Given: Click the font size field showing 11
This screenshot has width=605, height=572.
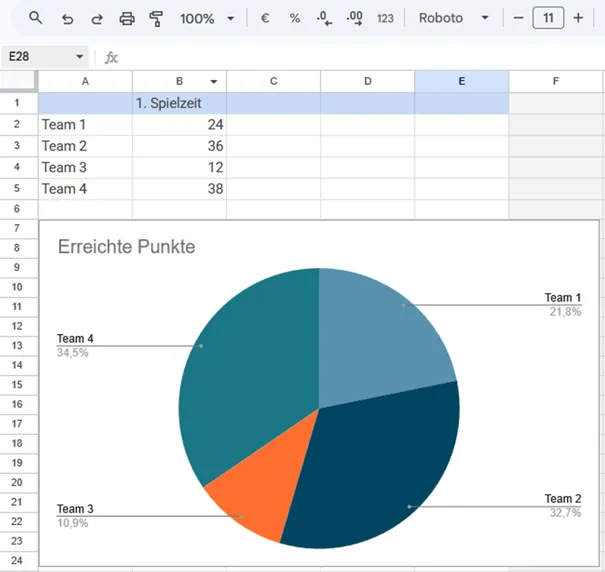Looking at the screenshot, I should point(548,18).
